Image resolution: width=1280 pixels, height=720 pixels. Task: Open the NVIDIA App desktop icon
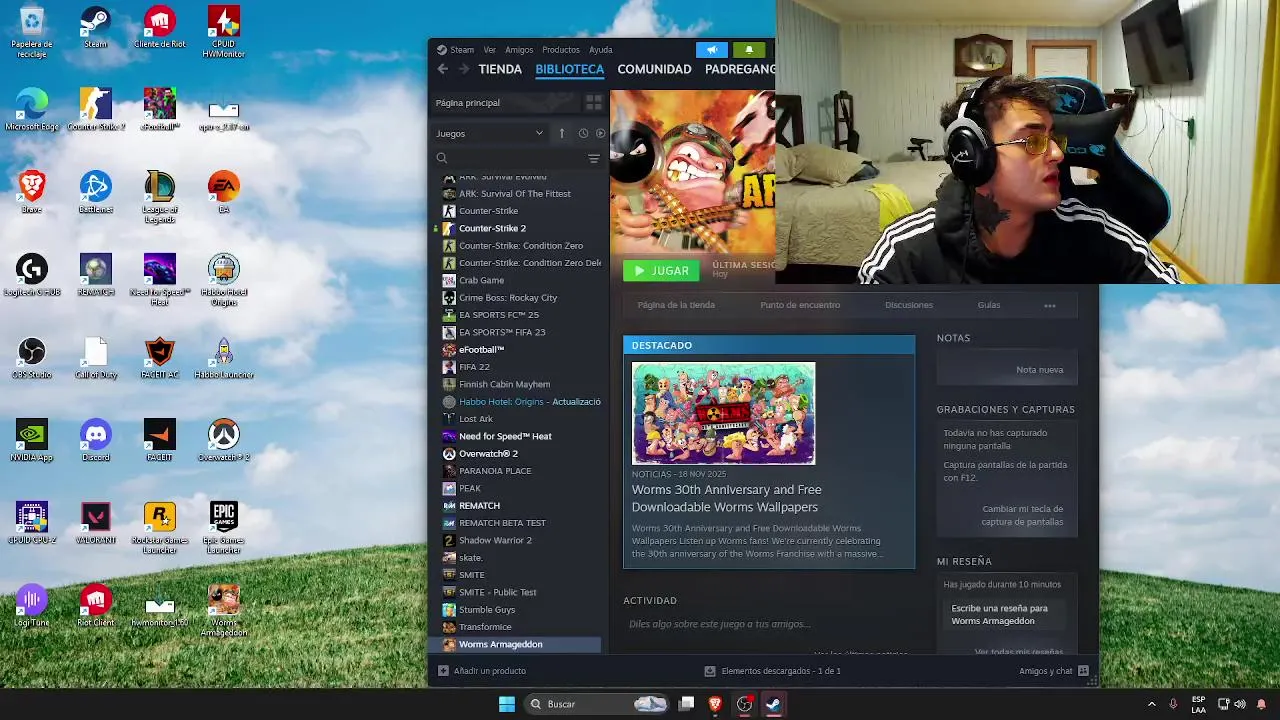click(32, 440)
